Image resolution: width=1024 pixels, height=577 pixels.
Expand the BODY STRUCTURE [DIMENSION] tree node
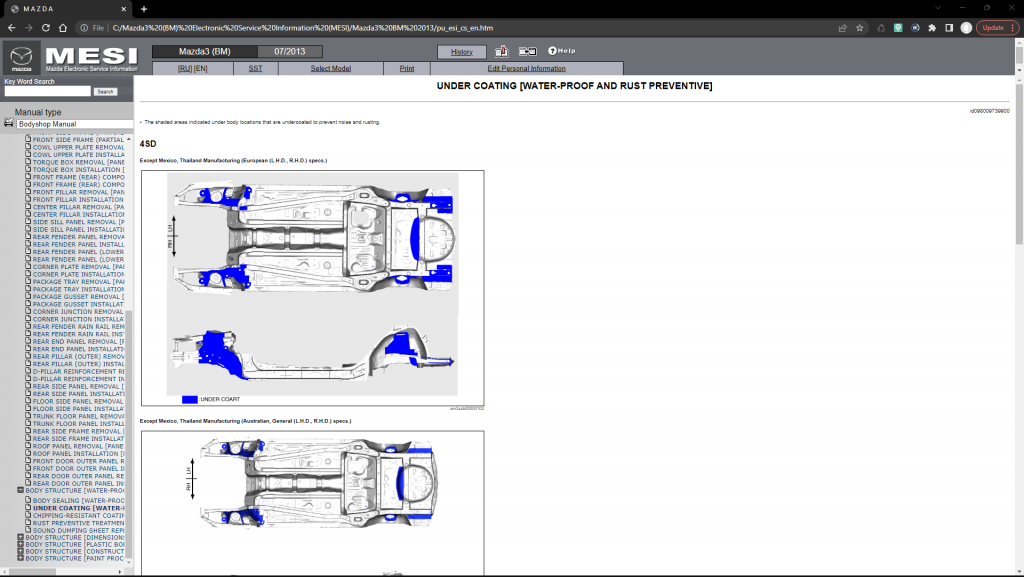(x=20, y=537)
